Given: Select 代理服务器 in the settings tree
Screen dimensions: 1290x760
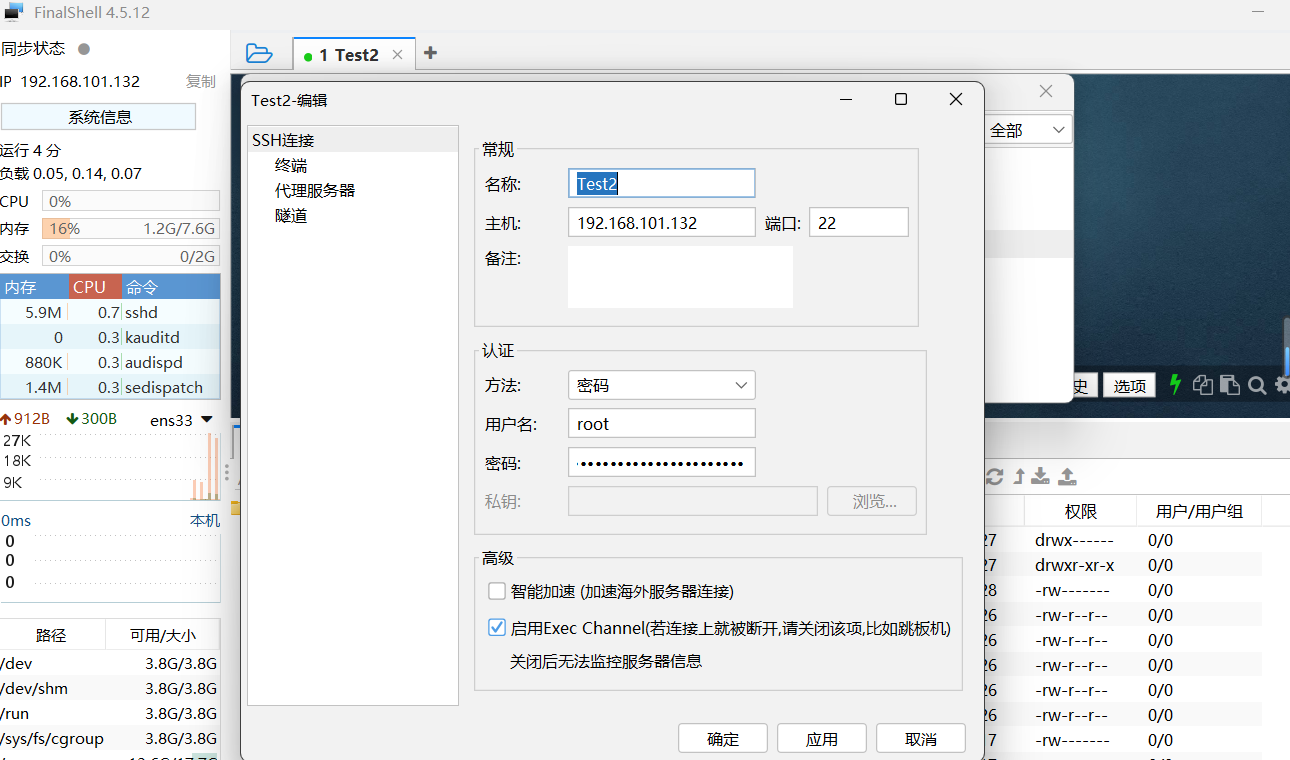Looking at the screenshot, I should (315, 190).
